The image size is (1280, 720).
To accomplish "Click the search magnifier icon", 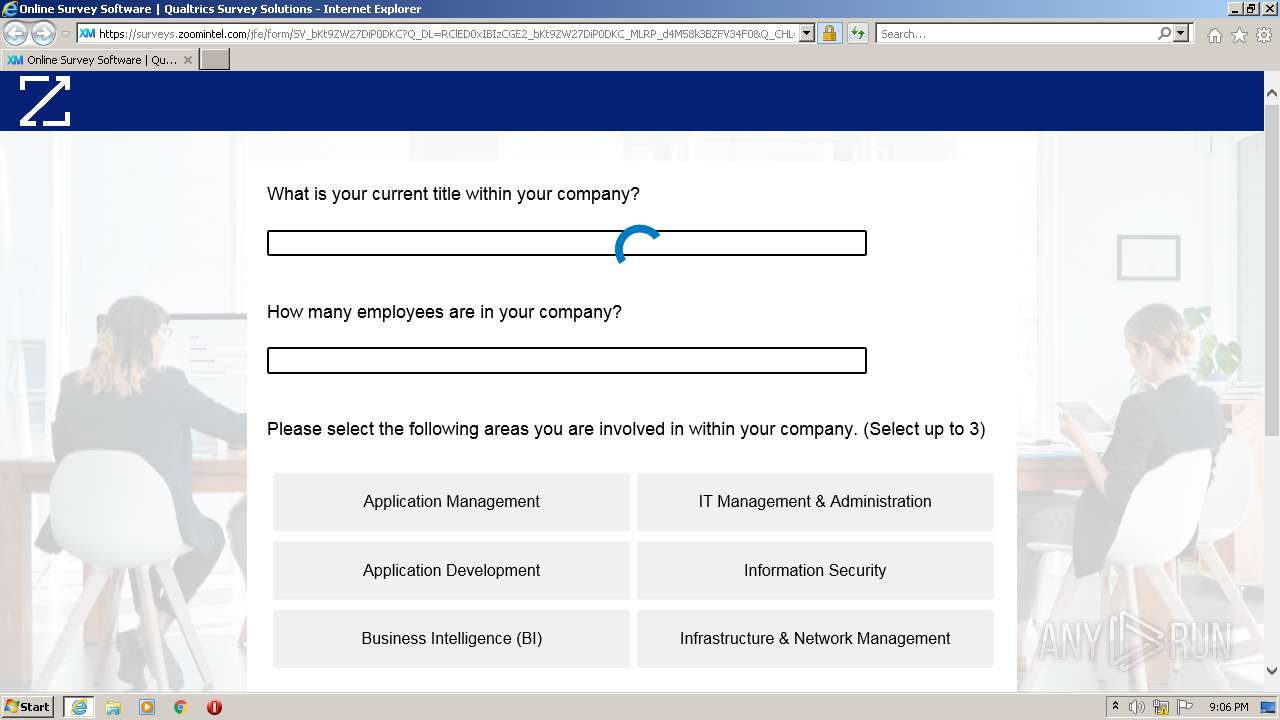I will (x=1164, y=33).
